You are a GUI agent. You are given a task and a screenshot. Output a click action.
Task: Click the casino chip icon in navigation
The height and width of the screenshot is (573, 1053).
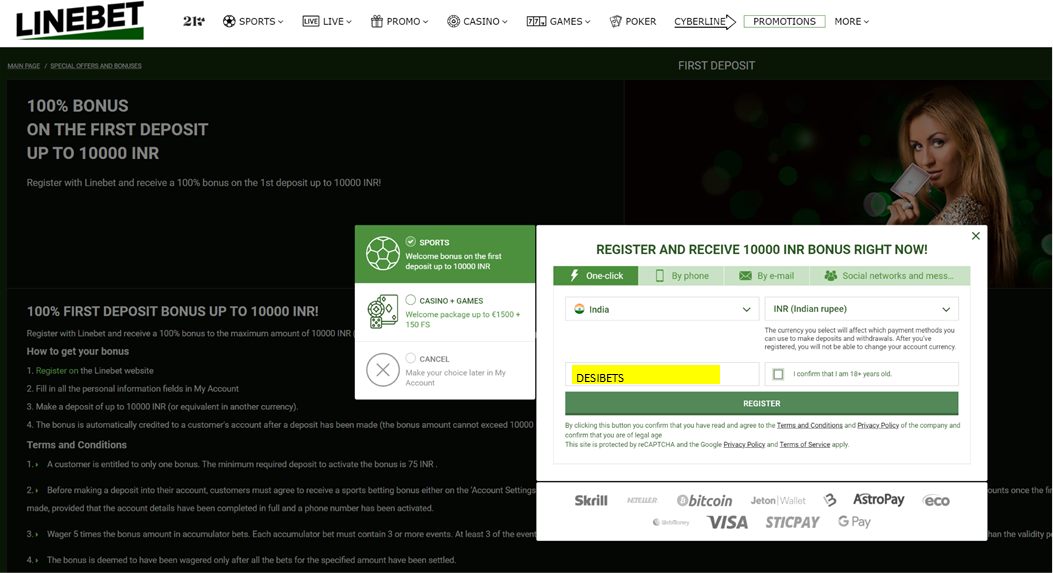453,21
